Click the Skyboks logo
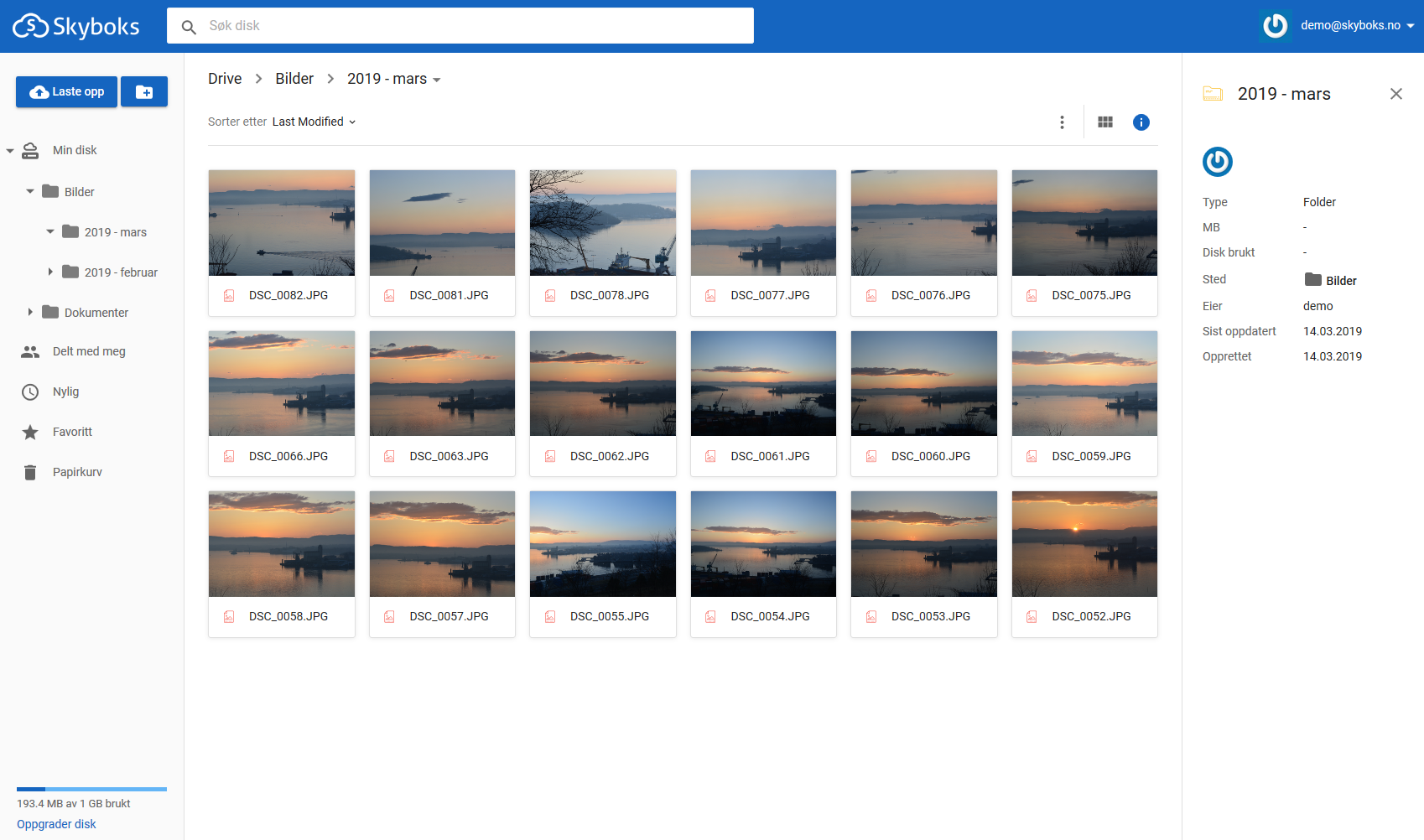The height and width of the screenshot is (840, 1424). pyautogui.click(x=76, y=26)
